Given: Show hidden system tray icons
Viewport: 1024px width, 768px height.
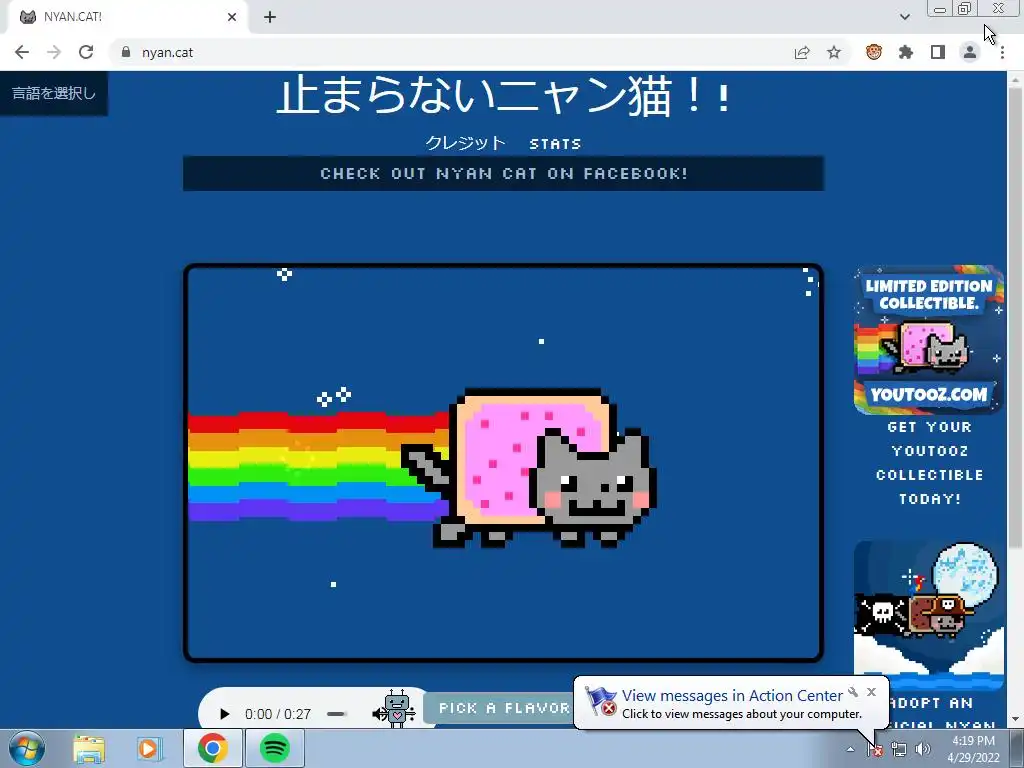Looking at the screenshot, I should coord(850,749).
